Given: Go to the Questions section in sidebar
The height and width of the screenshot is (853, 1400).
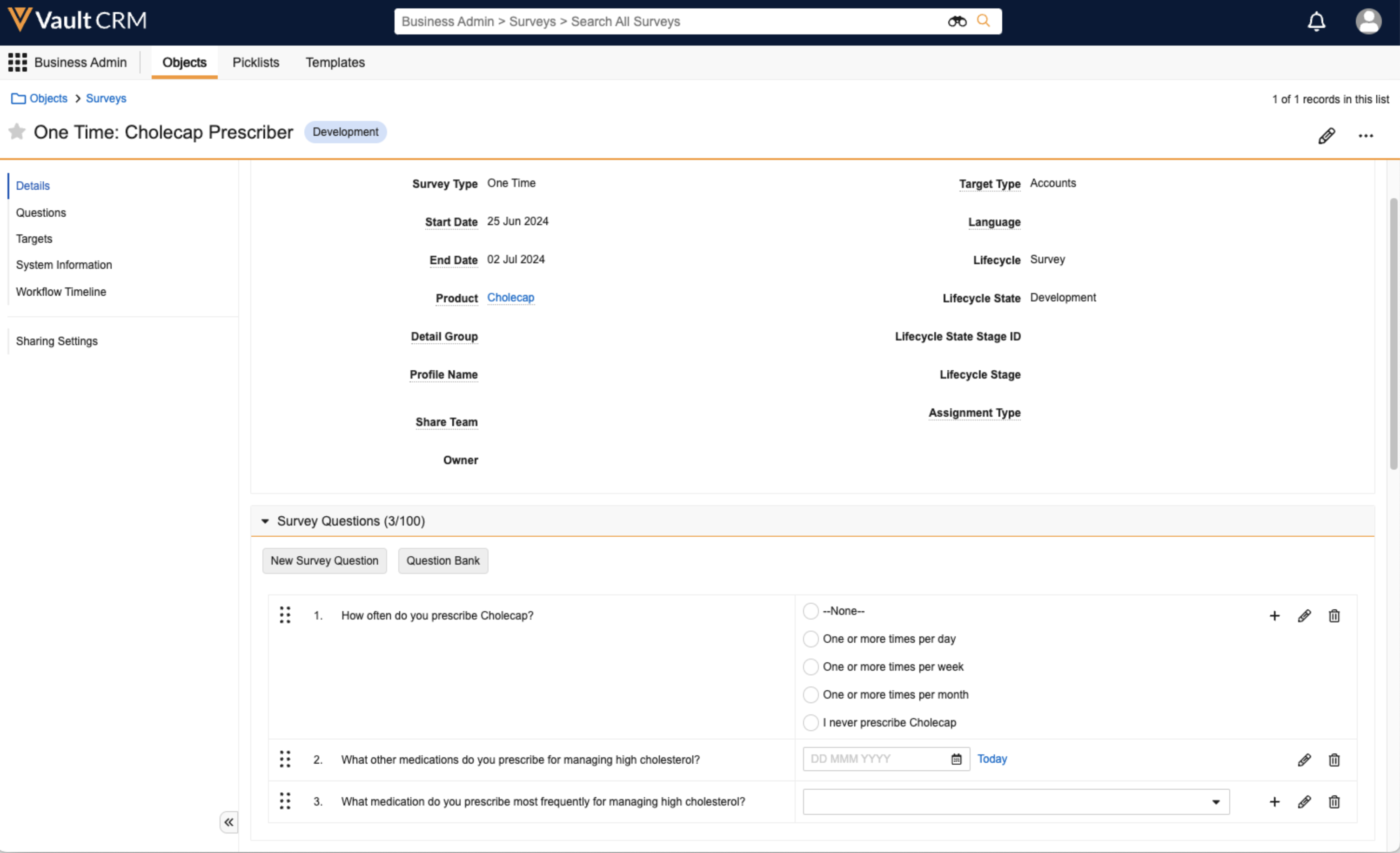Looking at the screenshot, I should point(41,213).
